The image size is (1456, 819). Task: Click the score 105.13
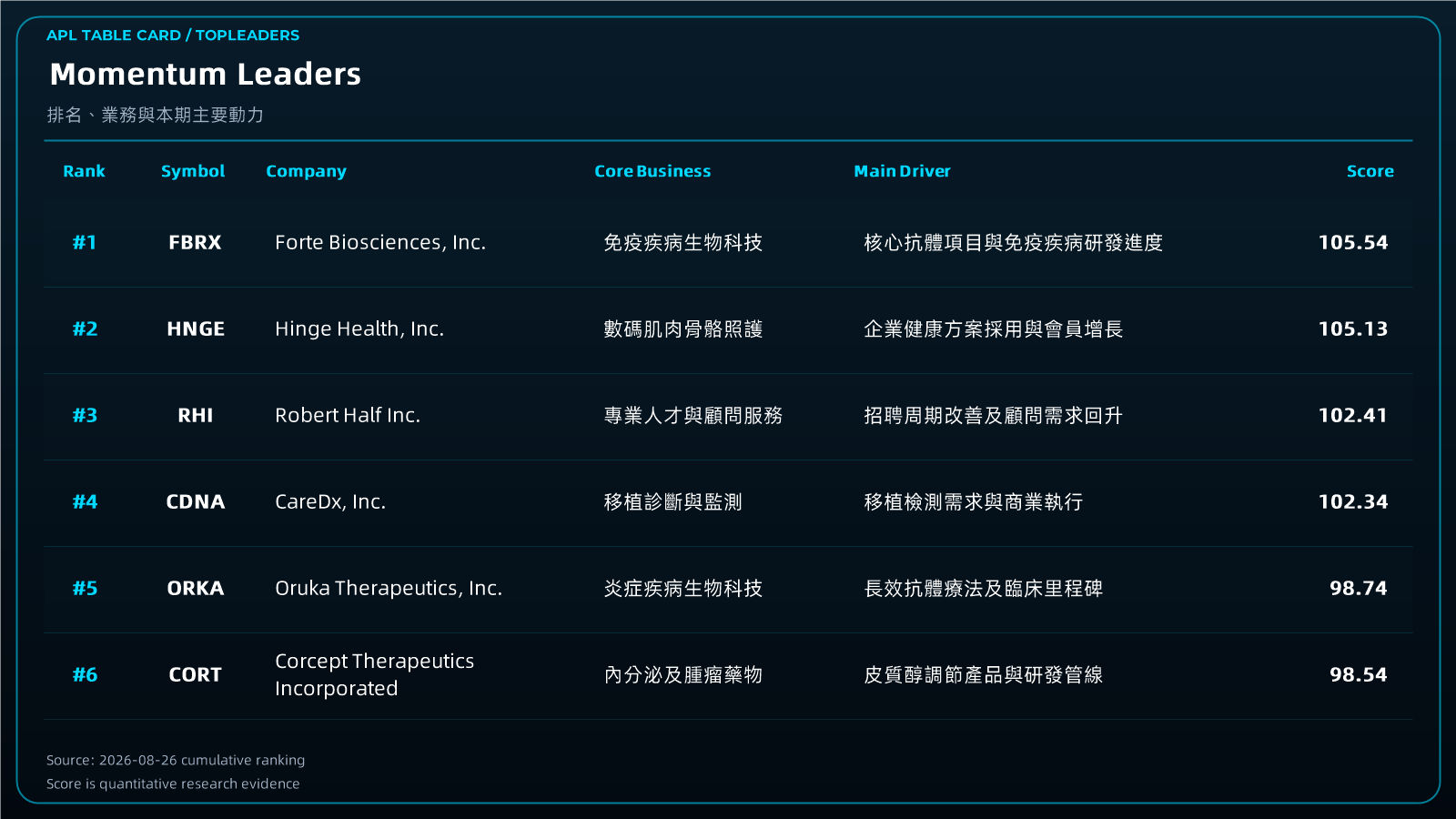click(1353, 329)
